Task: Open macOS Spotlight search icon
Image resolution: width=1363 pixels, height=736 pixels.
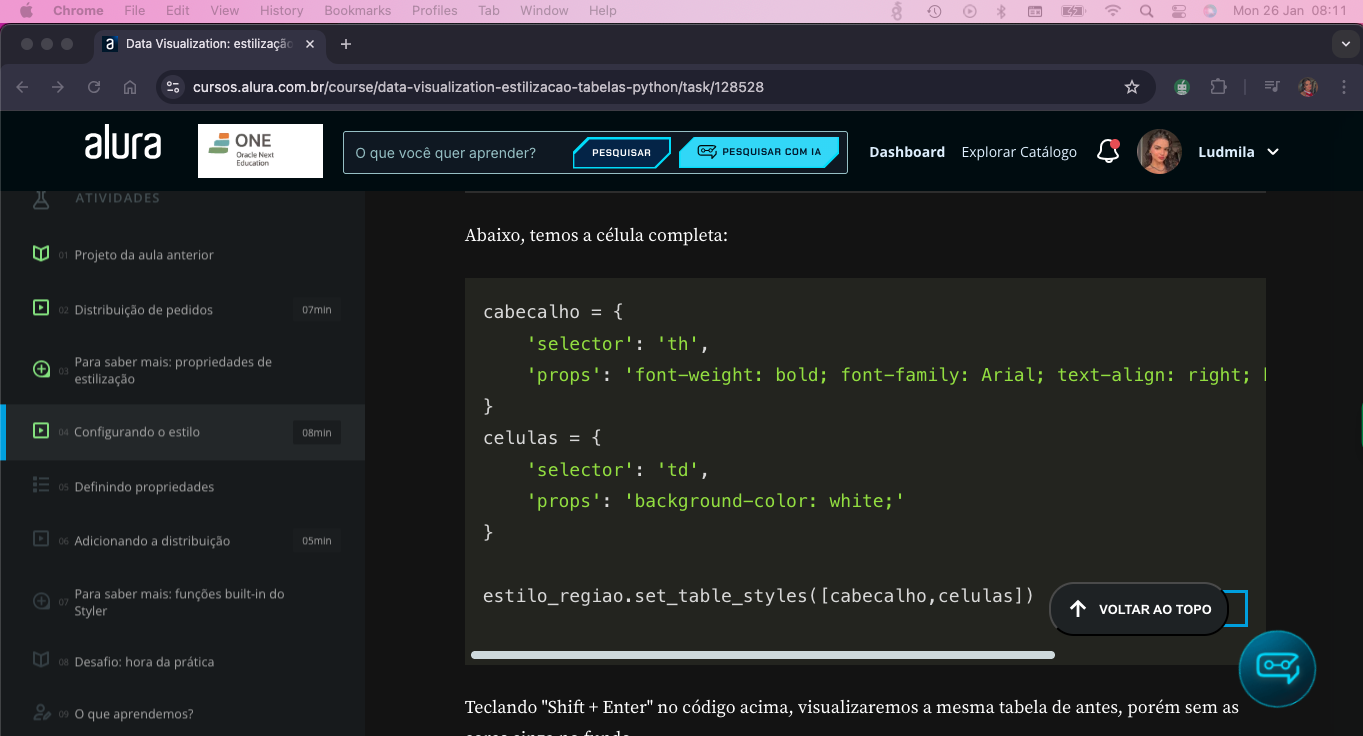Action: [x=1146, y=11]
